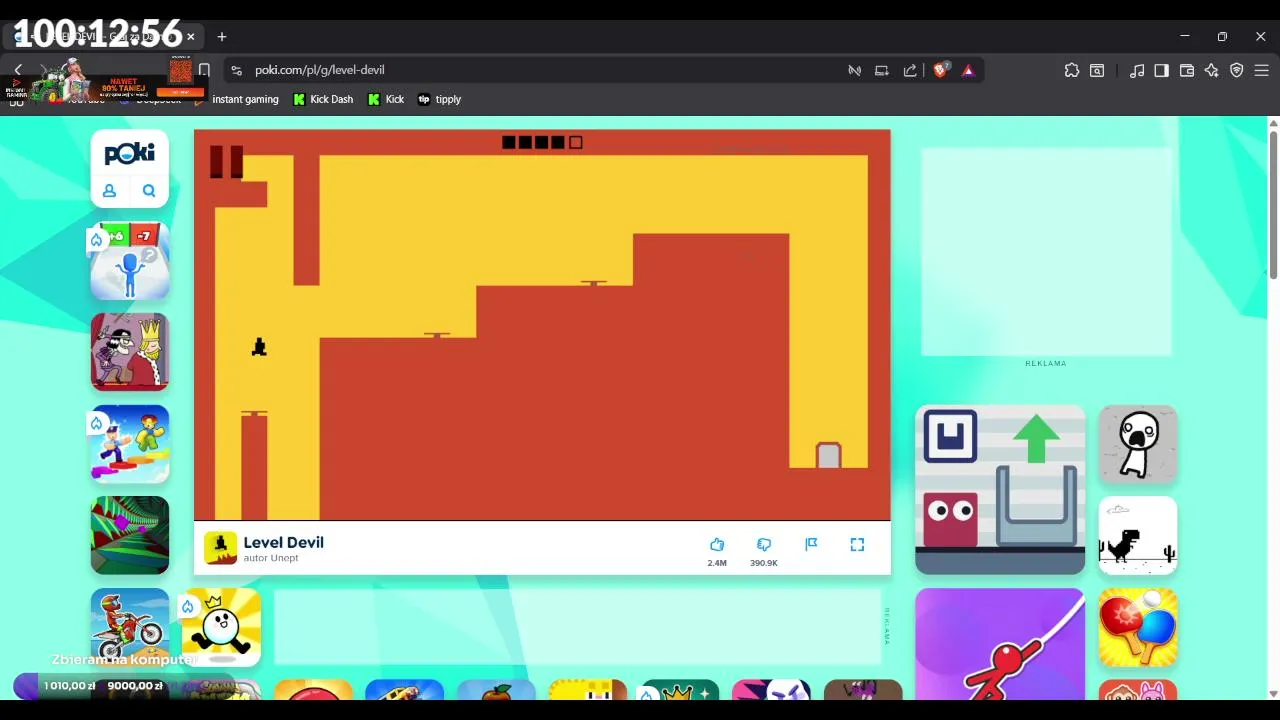Open the motorbike game thumbnail
Image resolution: width=1280 pixels, height=720 pixels.
coord(130,627)
